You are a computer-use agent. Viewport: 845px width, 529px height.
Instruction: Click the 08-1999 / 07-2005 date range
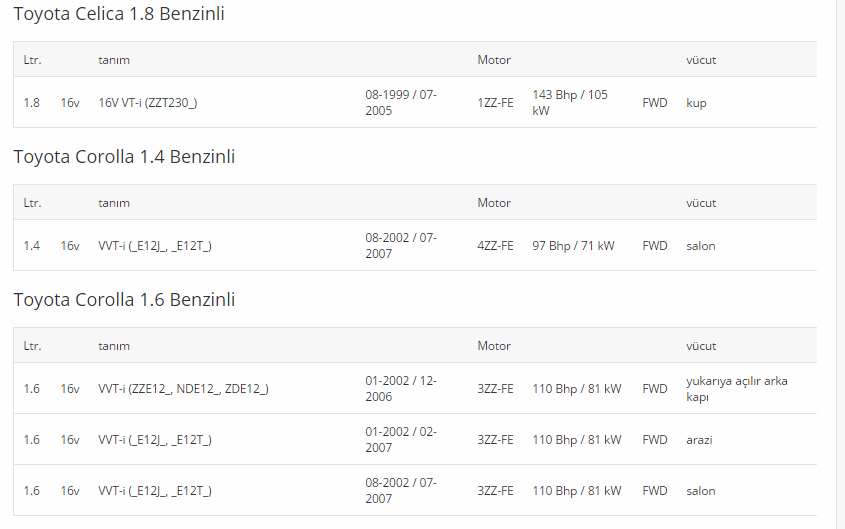(x=400, y=102)
